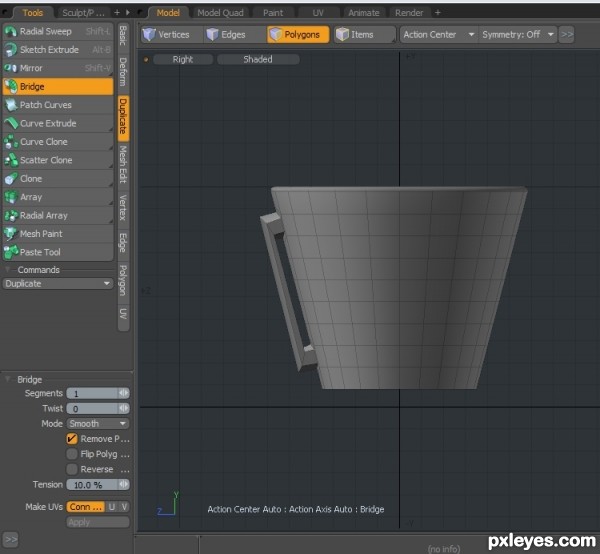Activate the Mesh Paint tool icon

pyautogui.click(x=11, y=233)
